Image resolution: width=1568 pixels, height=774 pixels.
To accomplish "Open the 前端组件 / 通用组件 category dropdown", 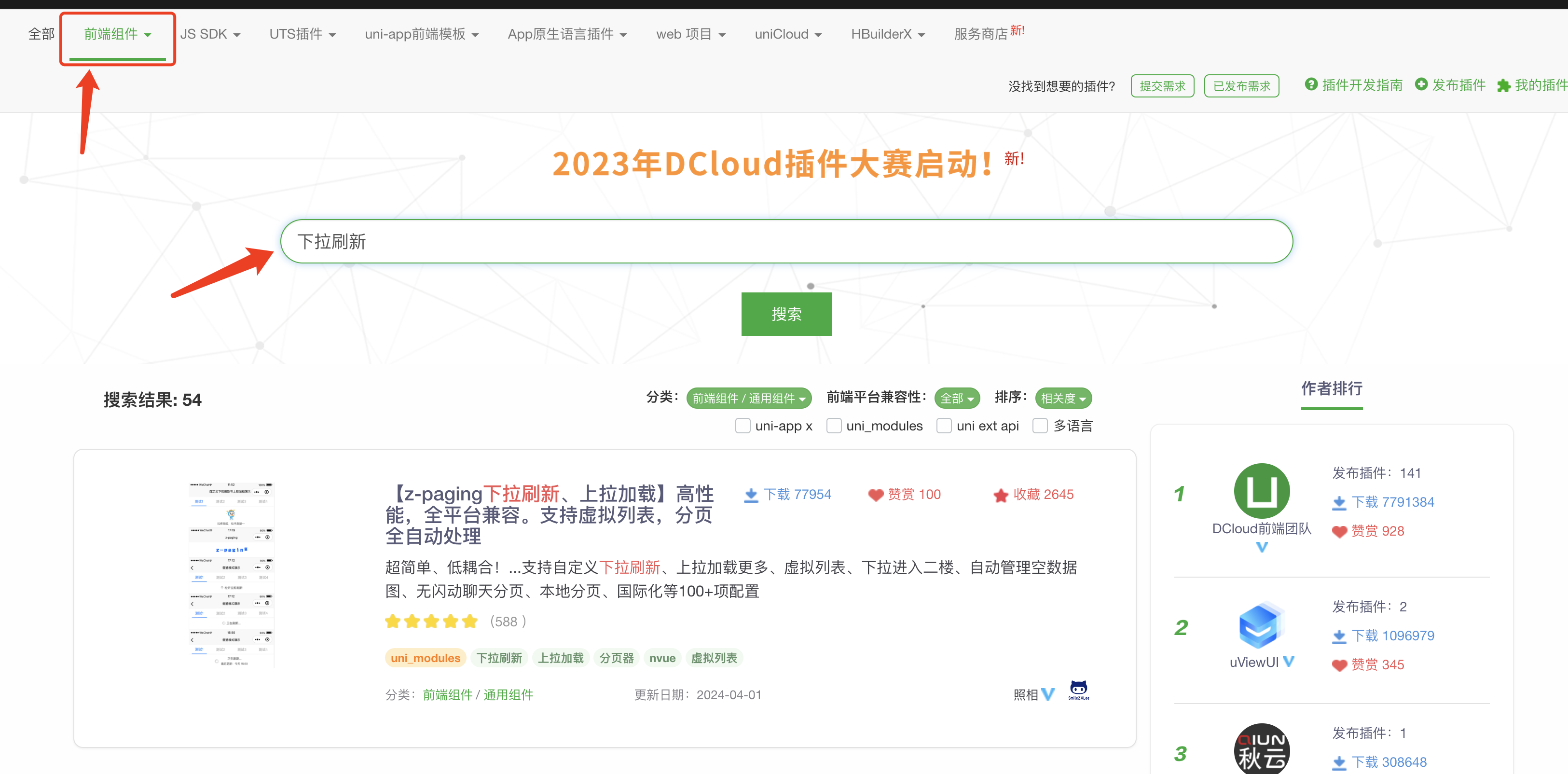I will tap(748, 398).
